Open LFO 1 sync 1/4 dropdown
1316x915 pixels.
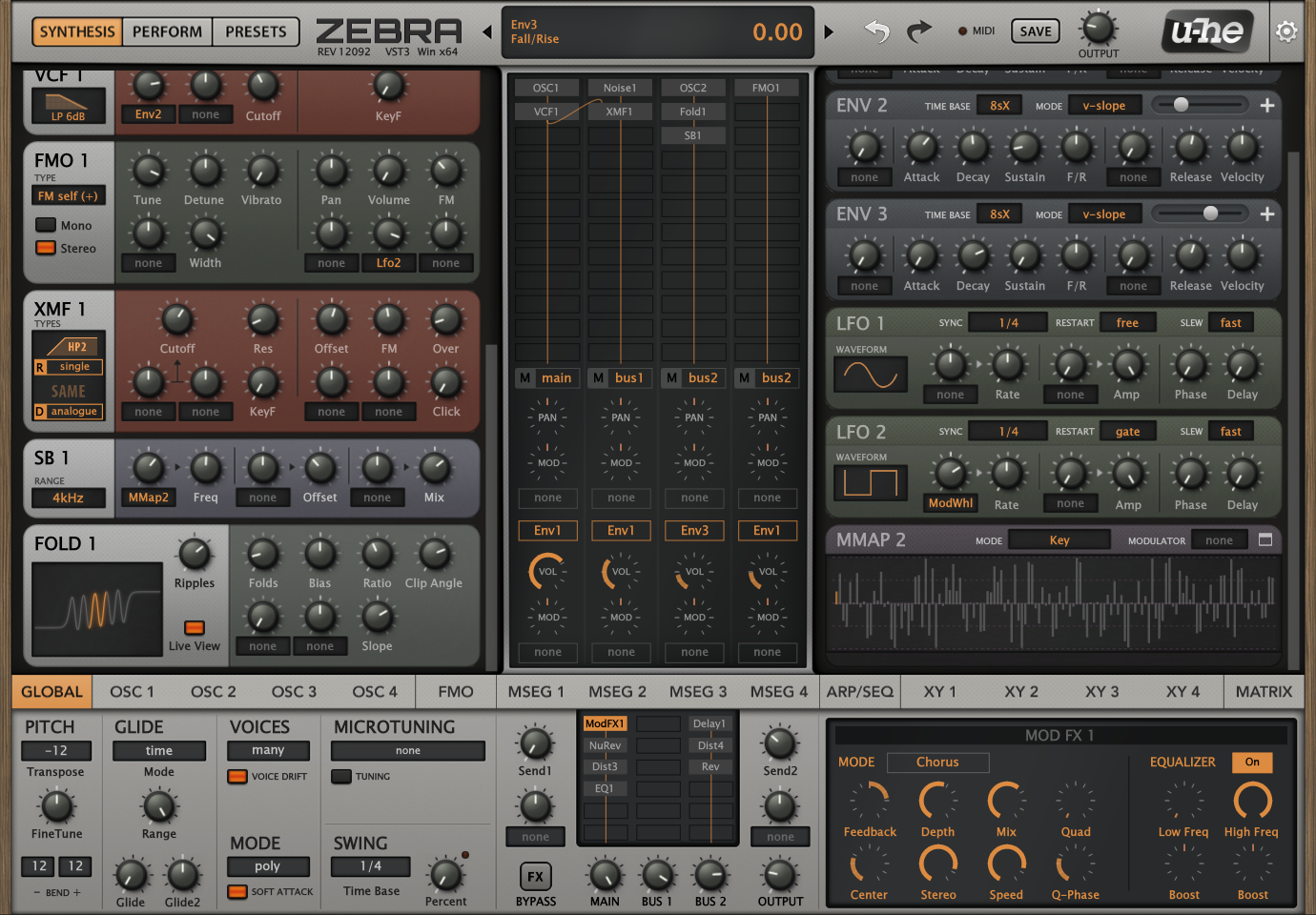click(1008, 323)
